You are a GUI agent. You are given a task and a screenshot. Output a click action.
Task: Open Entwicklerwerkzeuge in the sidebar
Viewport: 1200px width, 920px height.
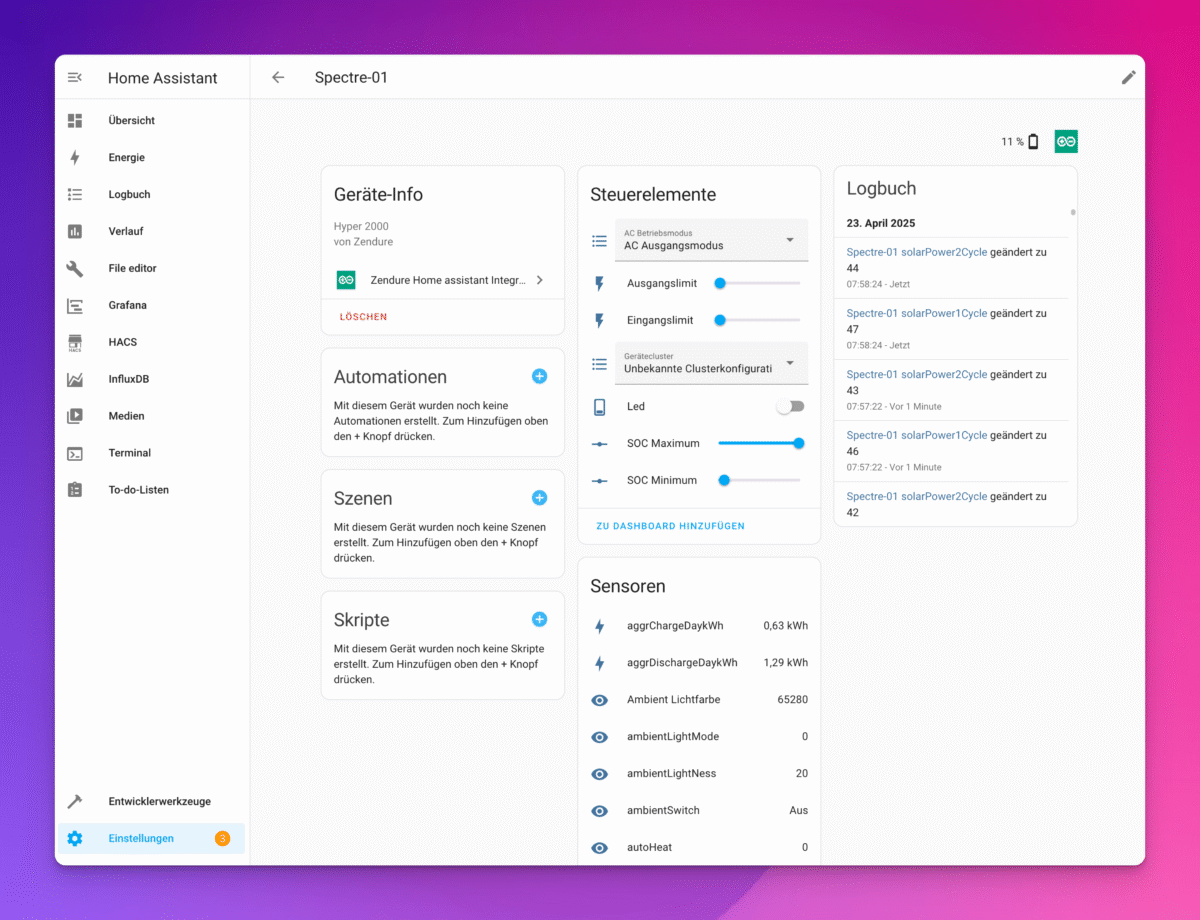pos(160,802)
